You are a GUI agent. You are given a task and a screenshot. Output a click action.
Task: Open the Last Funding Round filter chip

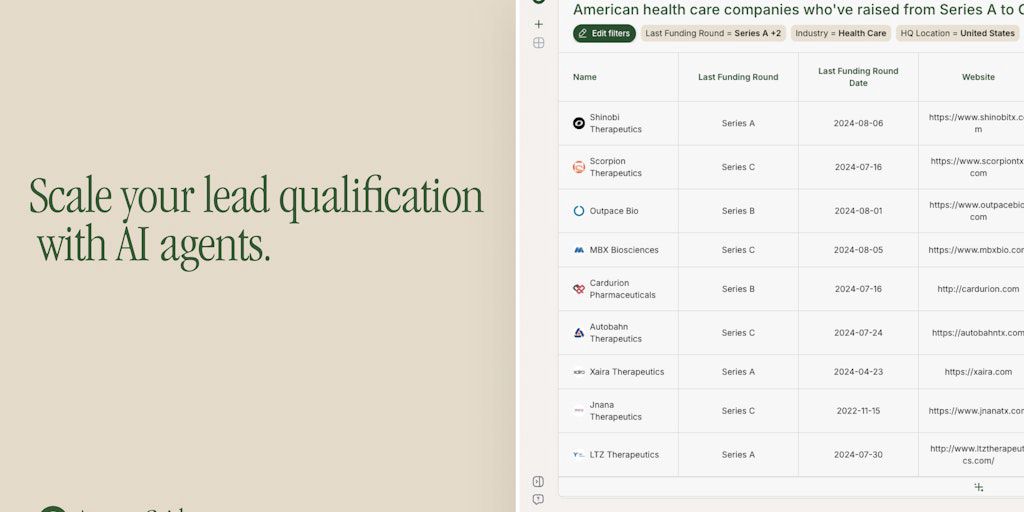pos(713,33)
